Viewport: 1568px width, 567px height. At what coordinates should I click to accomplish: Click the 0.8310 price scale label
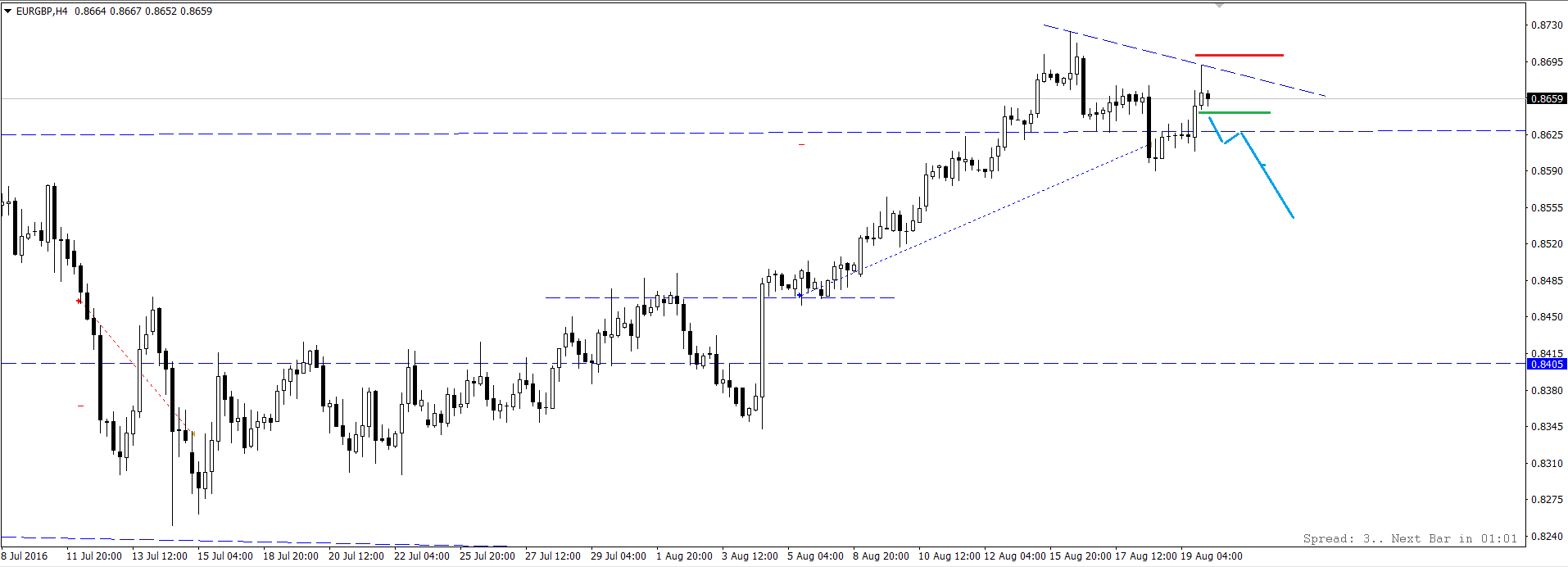1547,464
